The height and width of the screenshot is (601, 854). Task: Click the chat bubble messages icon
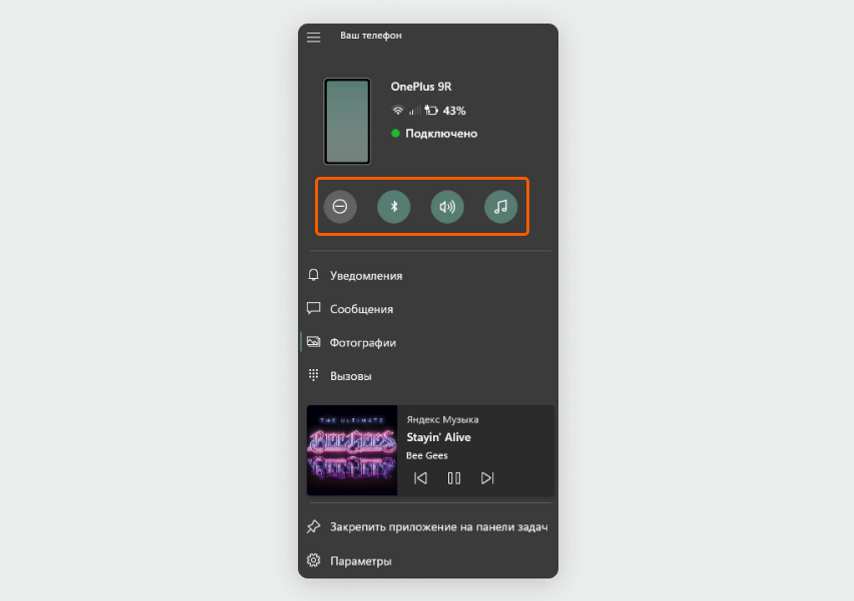[x=313, y=308]
